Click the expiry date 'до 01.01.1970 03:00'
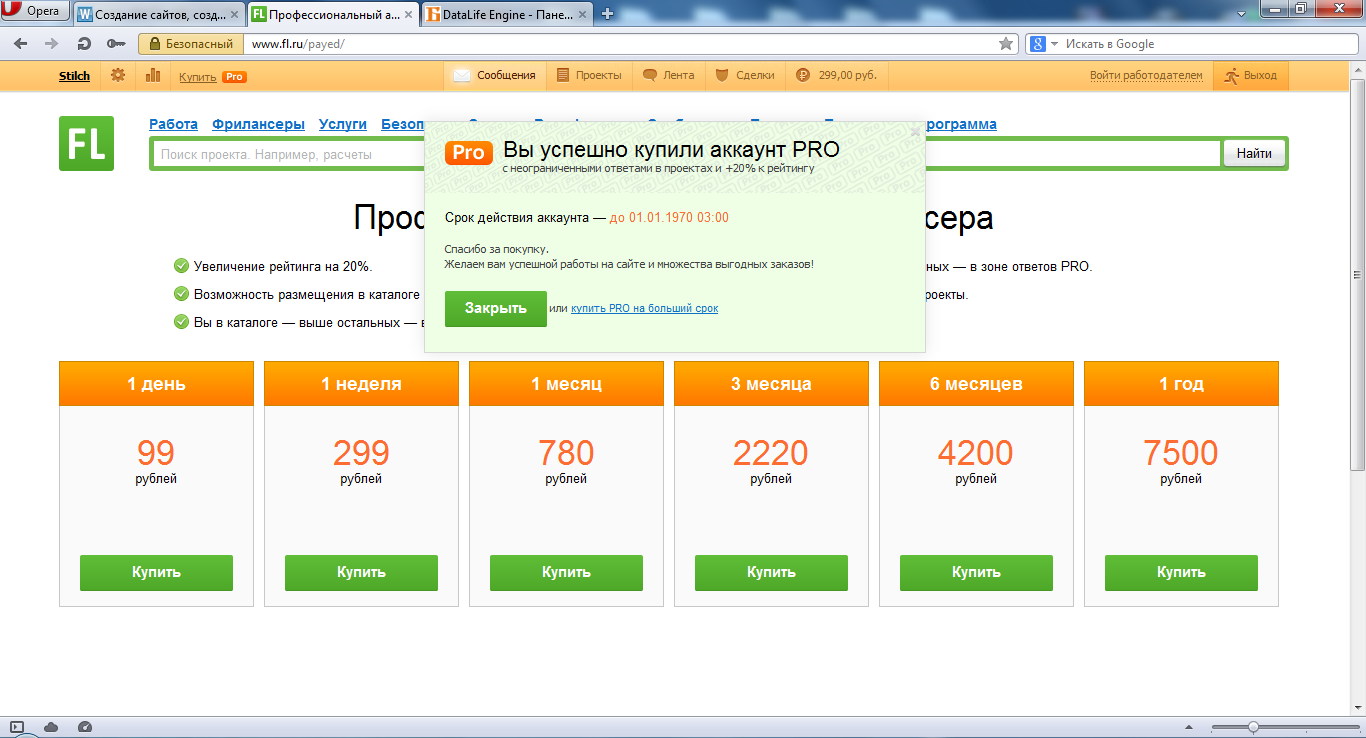Screen dimensions: 1366x738 (x=669, y=218)
